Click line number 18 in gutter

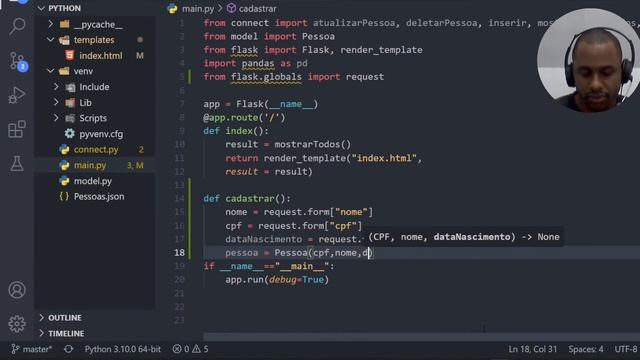pyautogui.click(x=179, y=253)
